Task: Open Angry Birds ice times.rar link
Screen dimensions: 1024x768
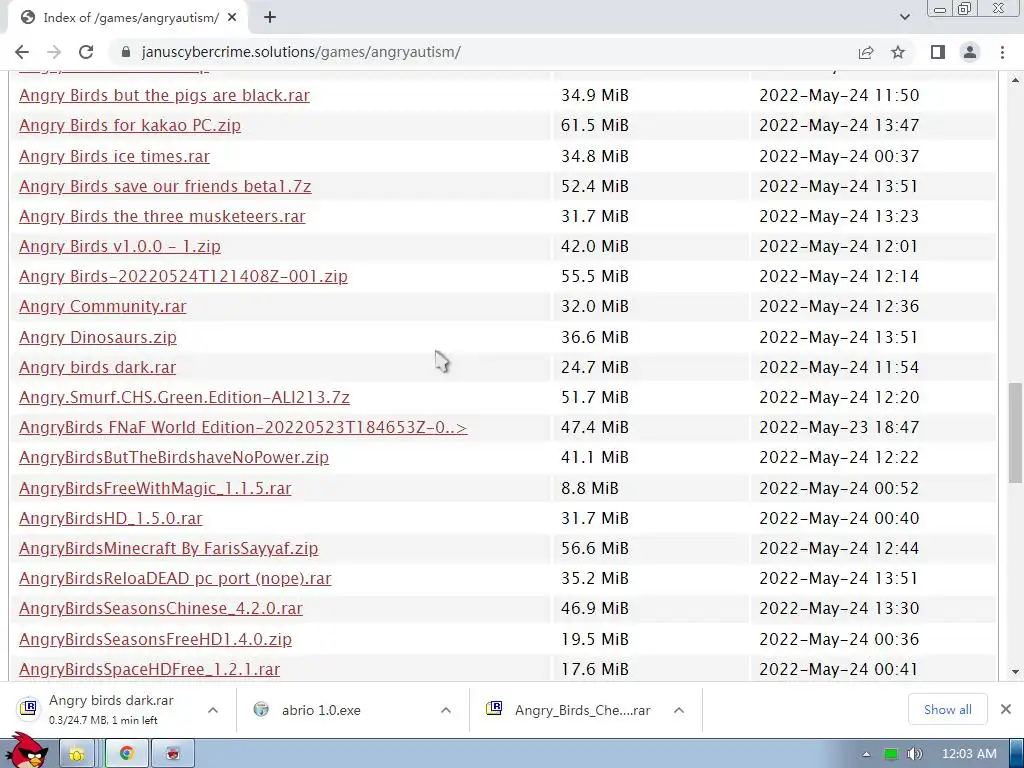Action: [x=114, y=157]
